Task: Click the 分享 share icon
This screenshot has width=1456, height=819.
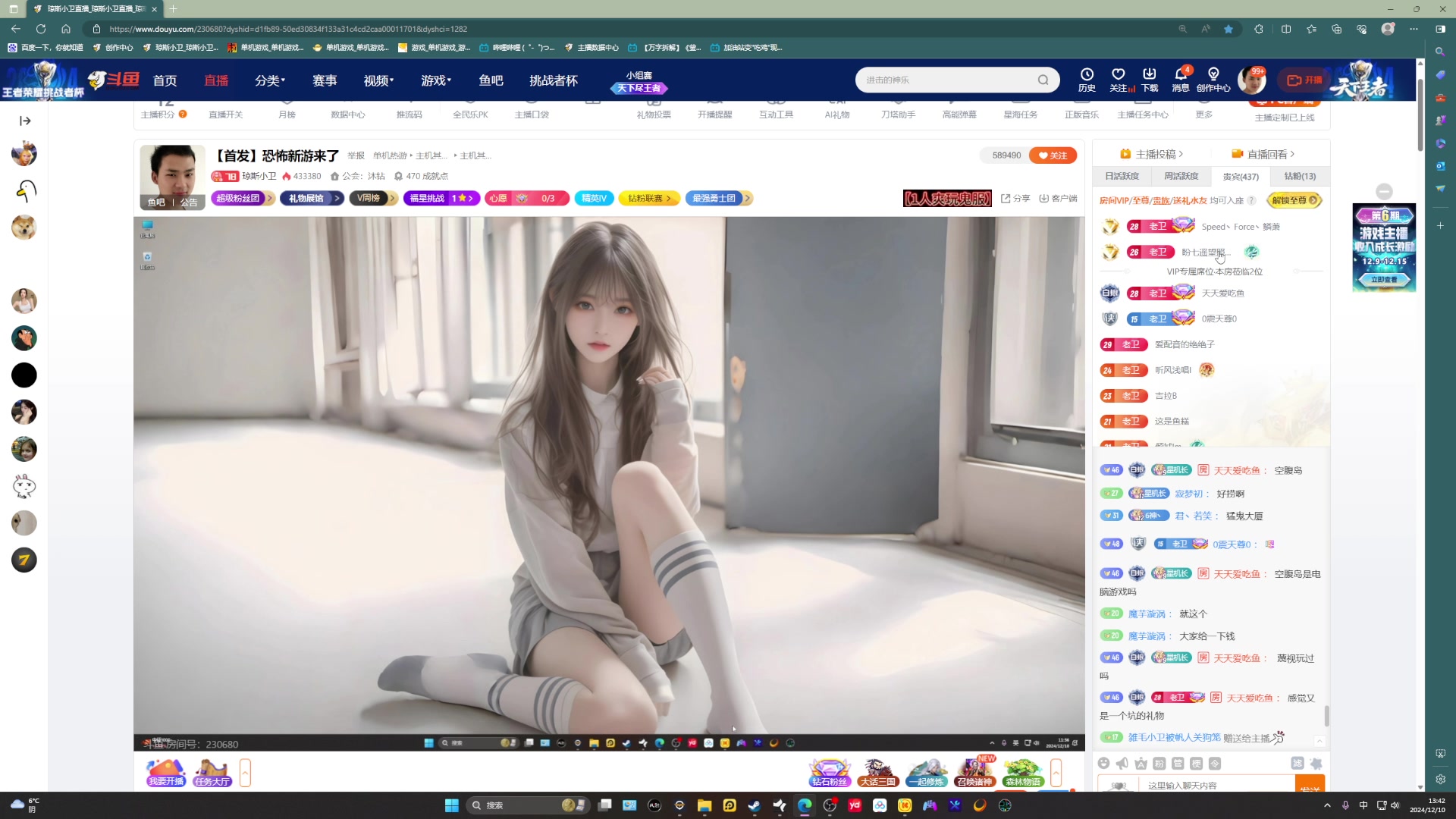Action: (x=1015, y=198)
